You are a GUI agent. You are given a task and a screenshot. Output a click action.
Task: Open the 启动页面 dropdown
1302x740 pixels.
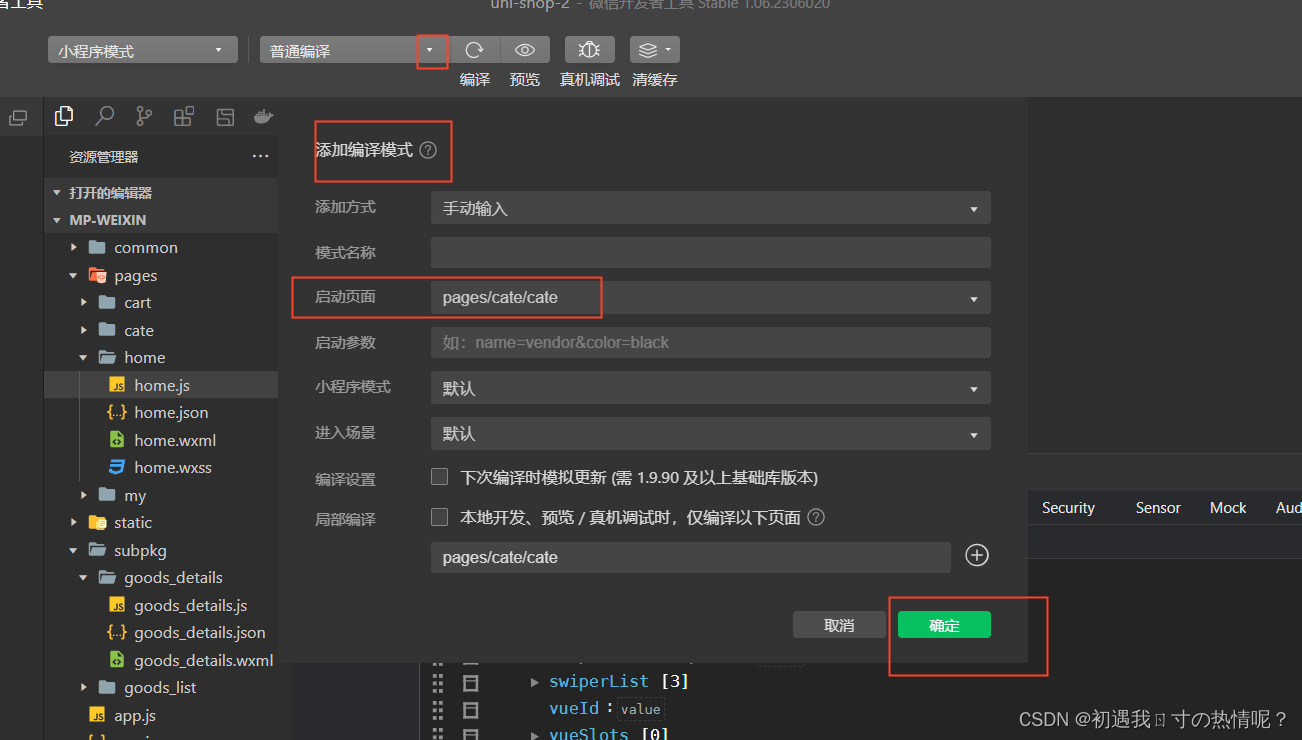(x=711, y=297)
